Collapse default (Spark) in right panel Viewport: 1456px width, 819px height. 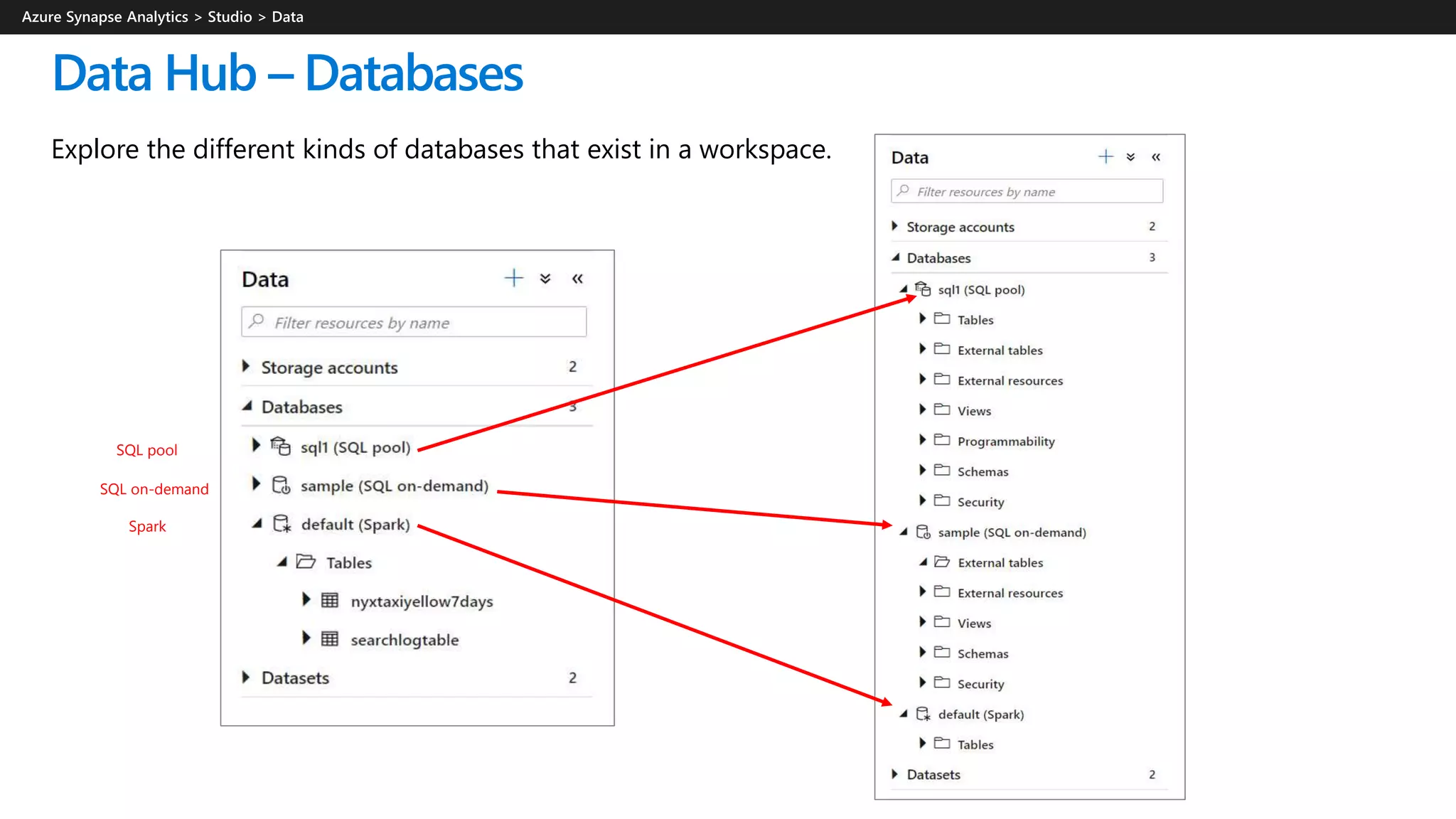(904, 713)
